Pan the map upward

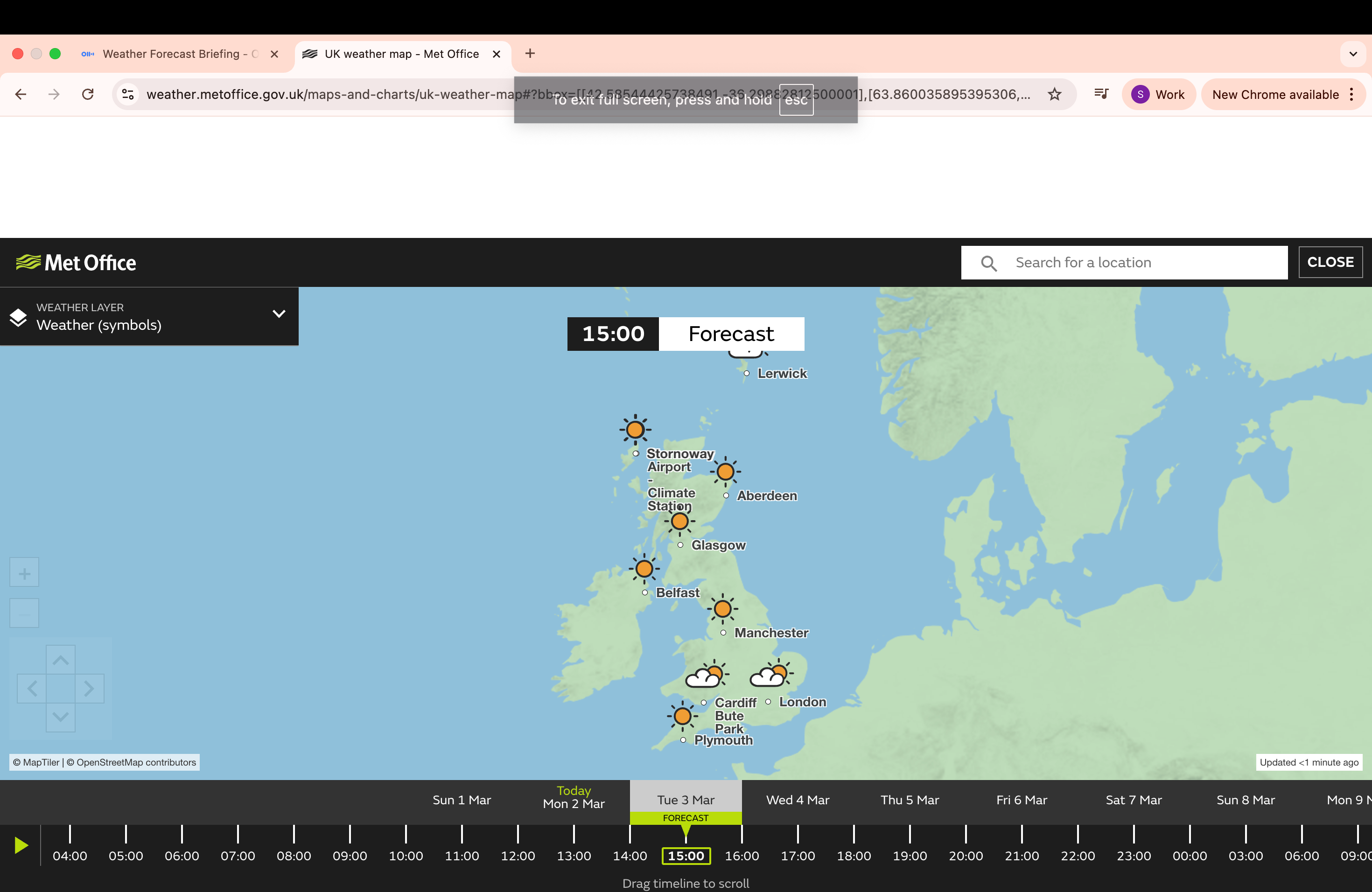click(61, 660)
